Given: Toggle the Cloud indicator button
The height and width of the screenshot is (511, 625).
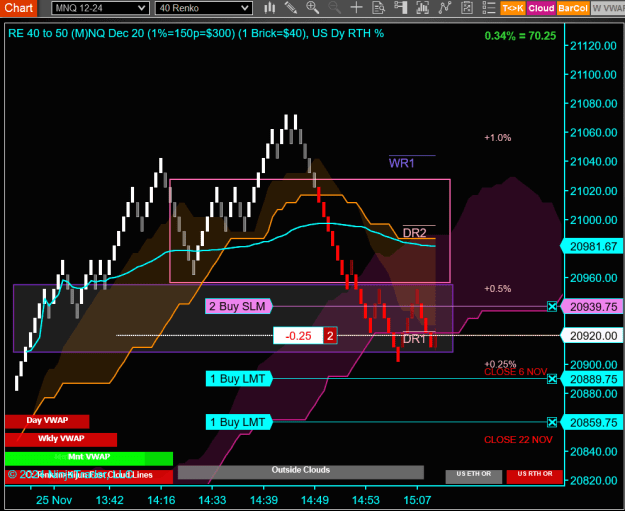Looking at the screenshot, I should [x=541, y=8].
